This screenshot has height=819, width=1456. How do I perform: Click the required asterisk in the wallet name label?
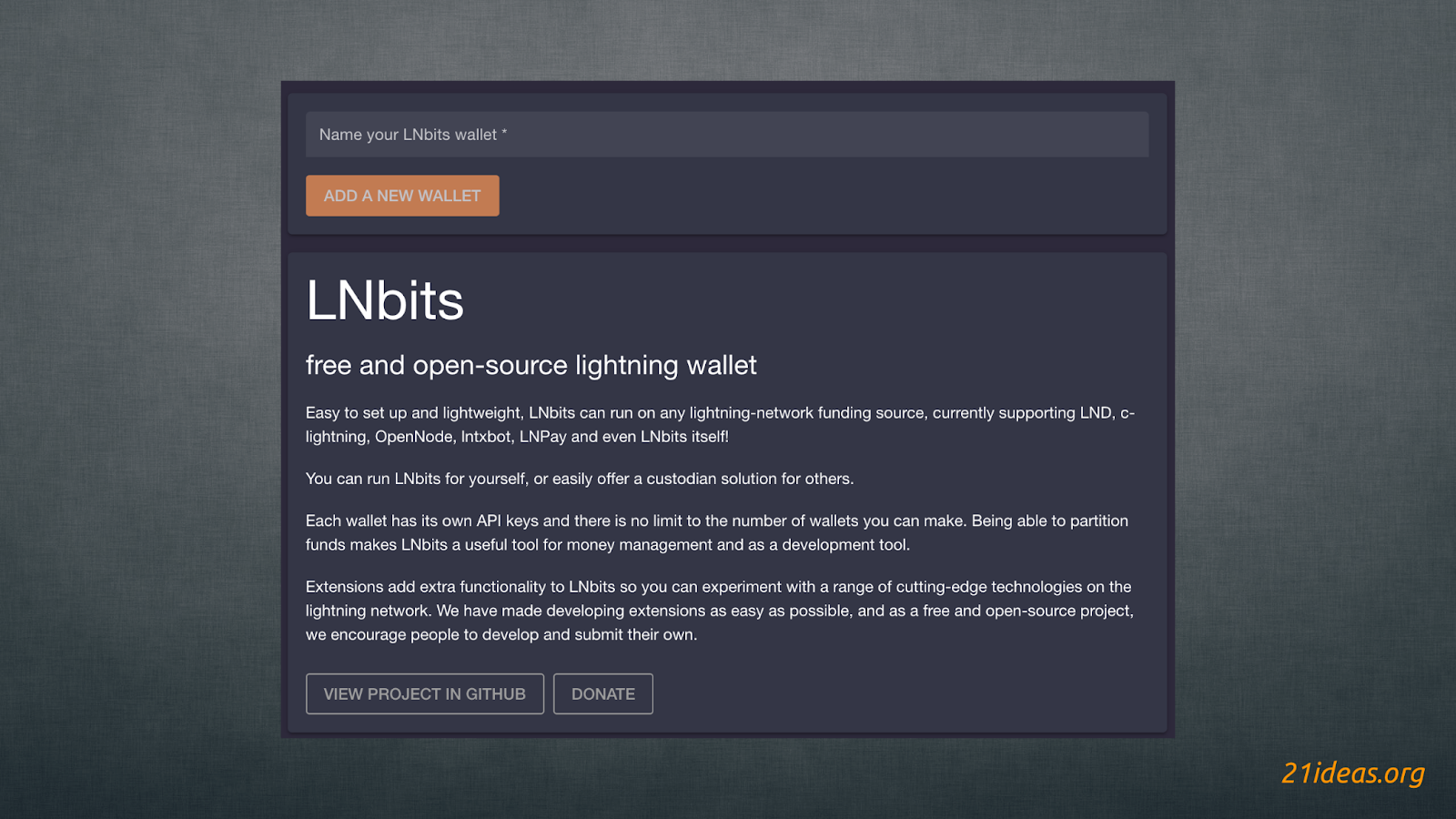pos(504,133)
